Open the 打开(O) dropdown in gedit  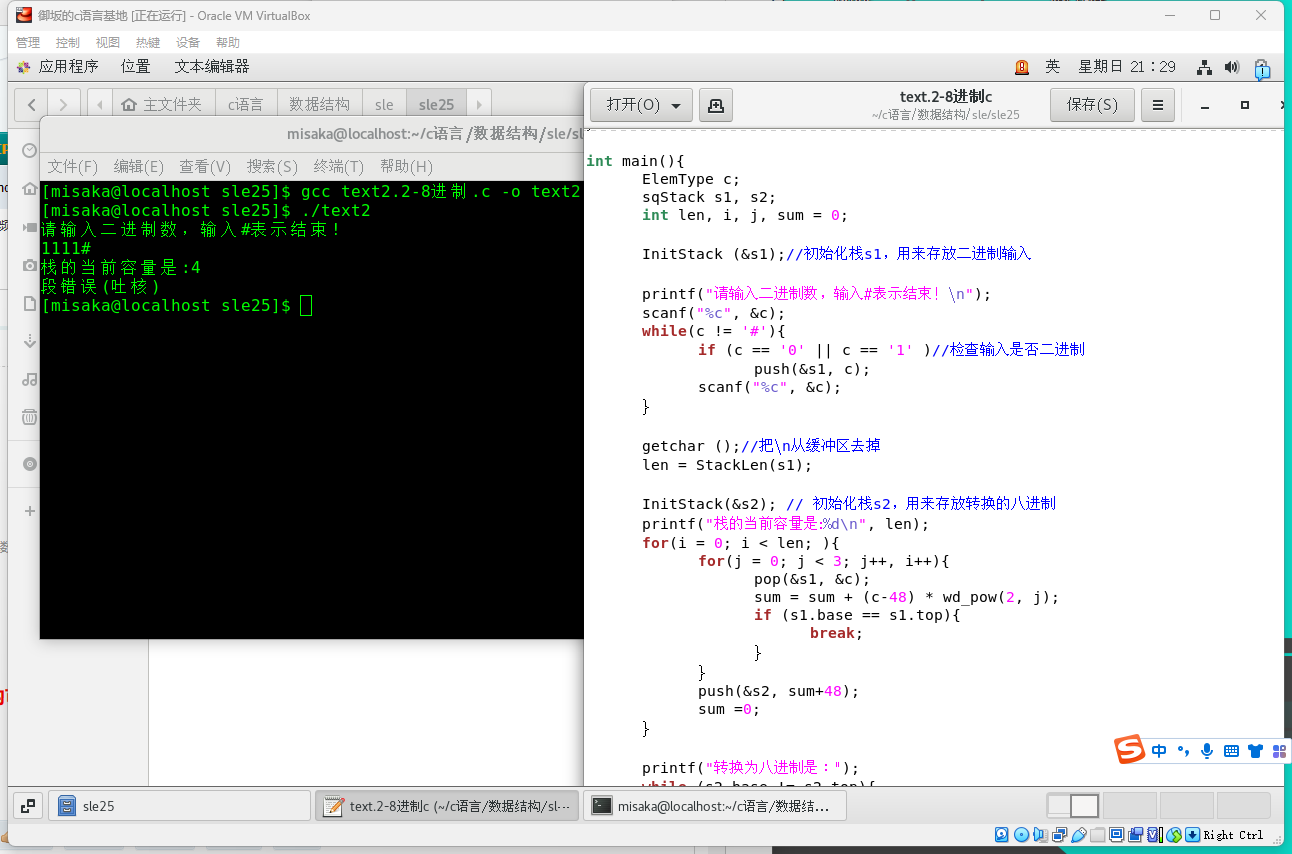[x=641, y=104]
